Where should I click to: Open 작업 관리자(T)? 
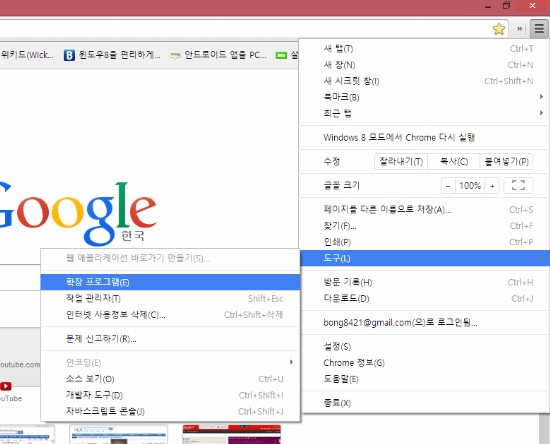(x=170, y=298)
